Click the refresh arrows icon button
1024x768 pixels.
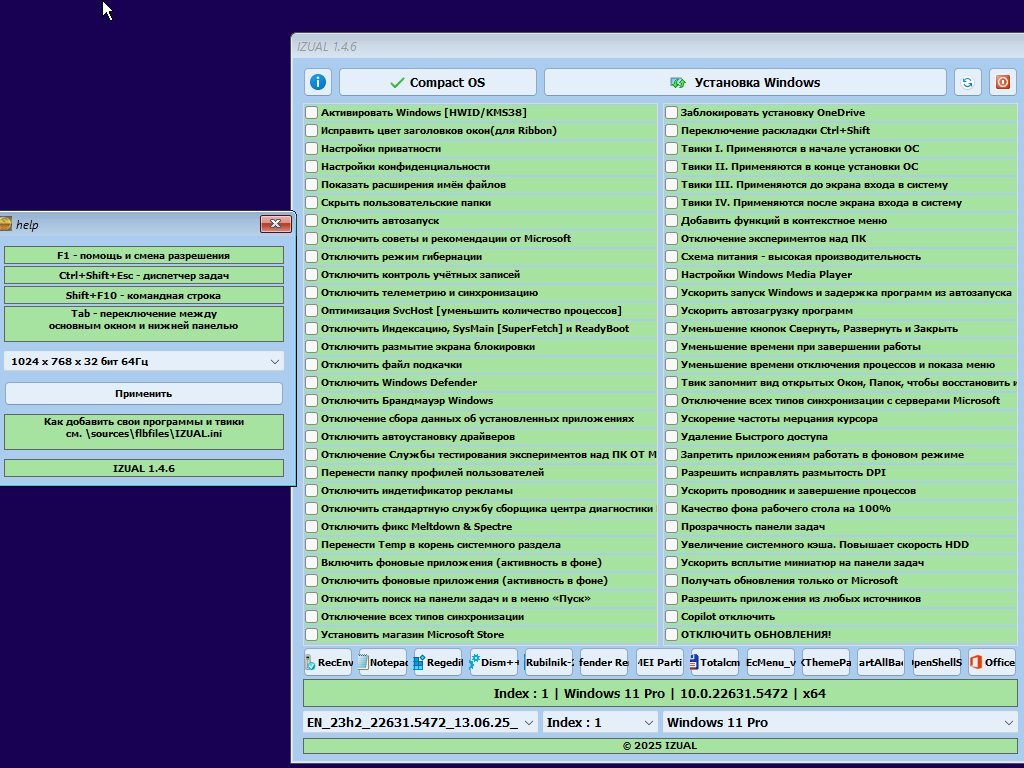tap(967, 82)
